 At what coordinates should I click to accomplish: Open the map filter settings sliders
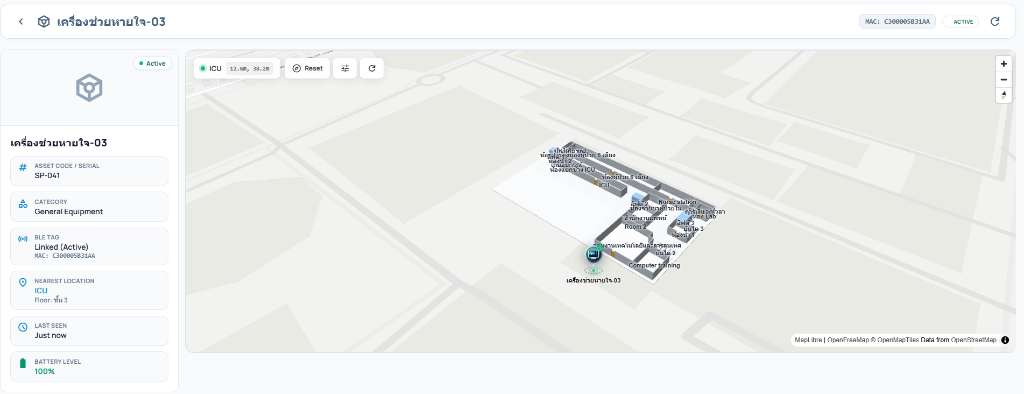click(345, 68)
